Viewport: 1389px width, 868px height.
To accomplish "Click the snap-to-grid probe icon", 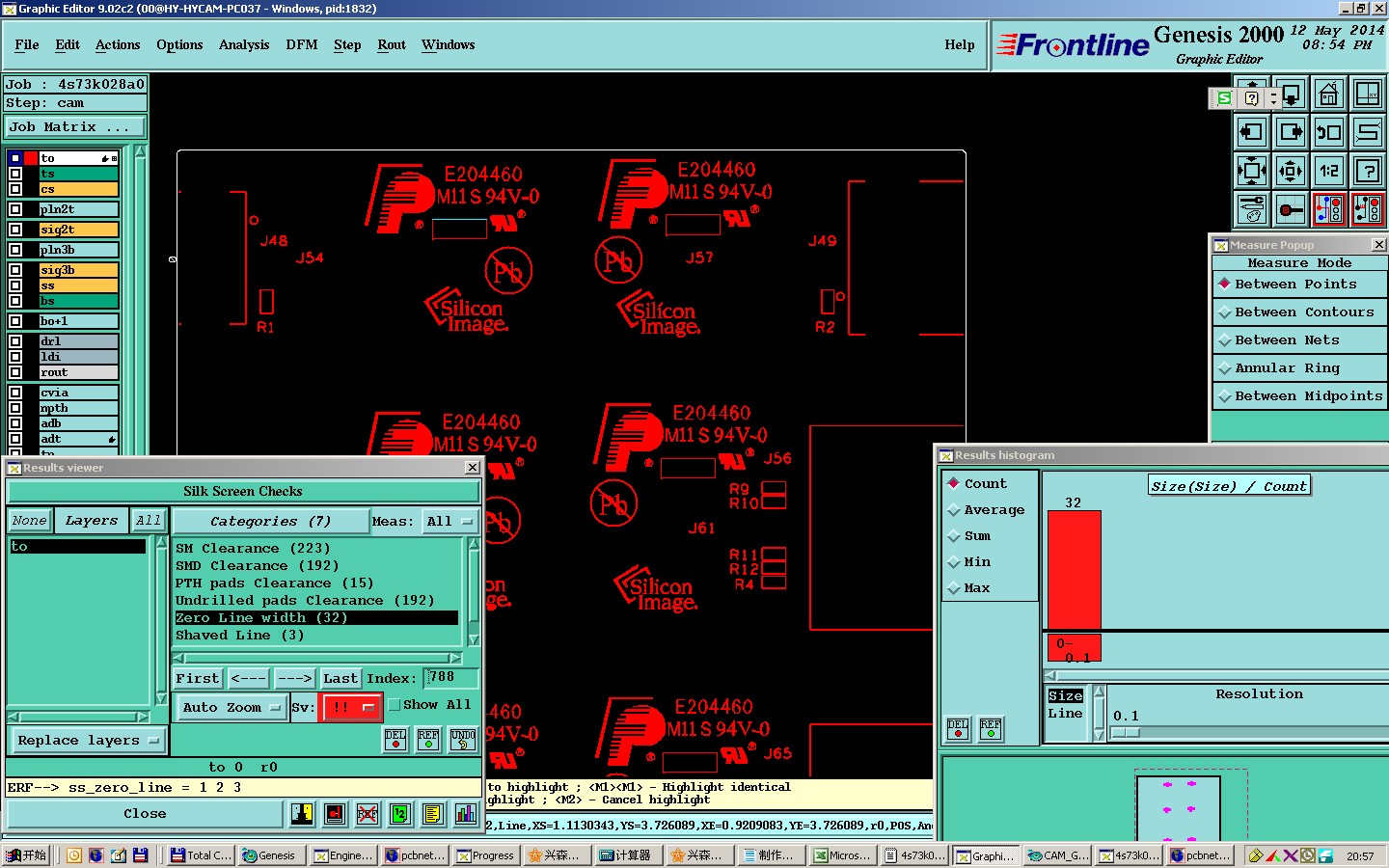I will click(x=1291, y=208).
